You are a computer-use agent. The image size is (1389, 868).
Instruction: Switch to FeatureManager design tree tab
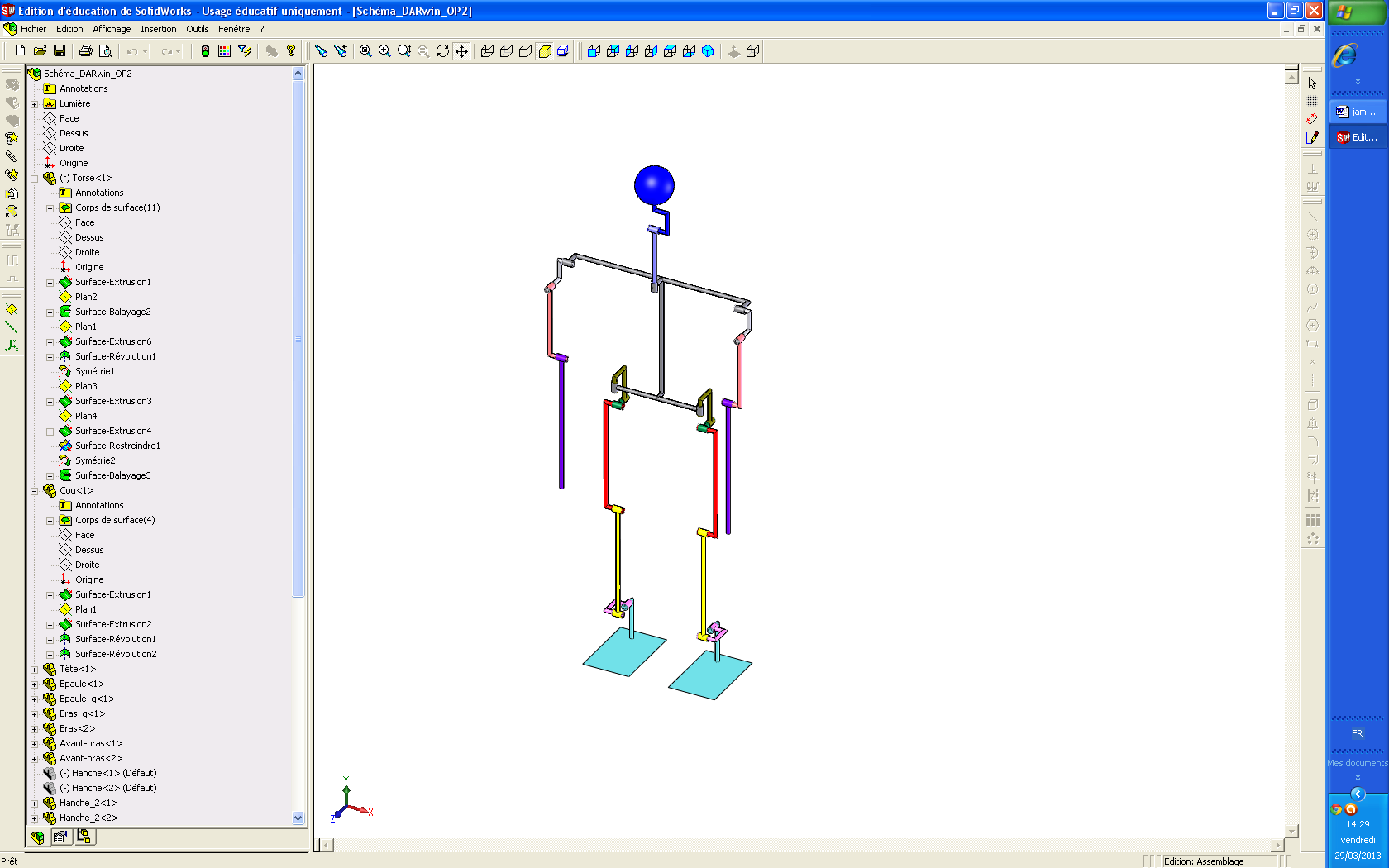pyautogui.click(x=37, y=837)
